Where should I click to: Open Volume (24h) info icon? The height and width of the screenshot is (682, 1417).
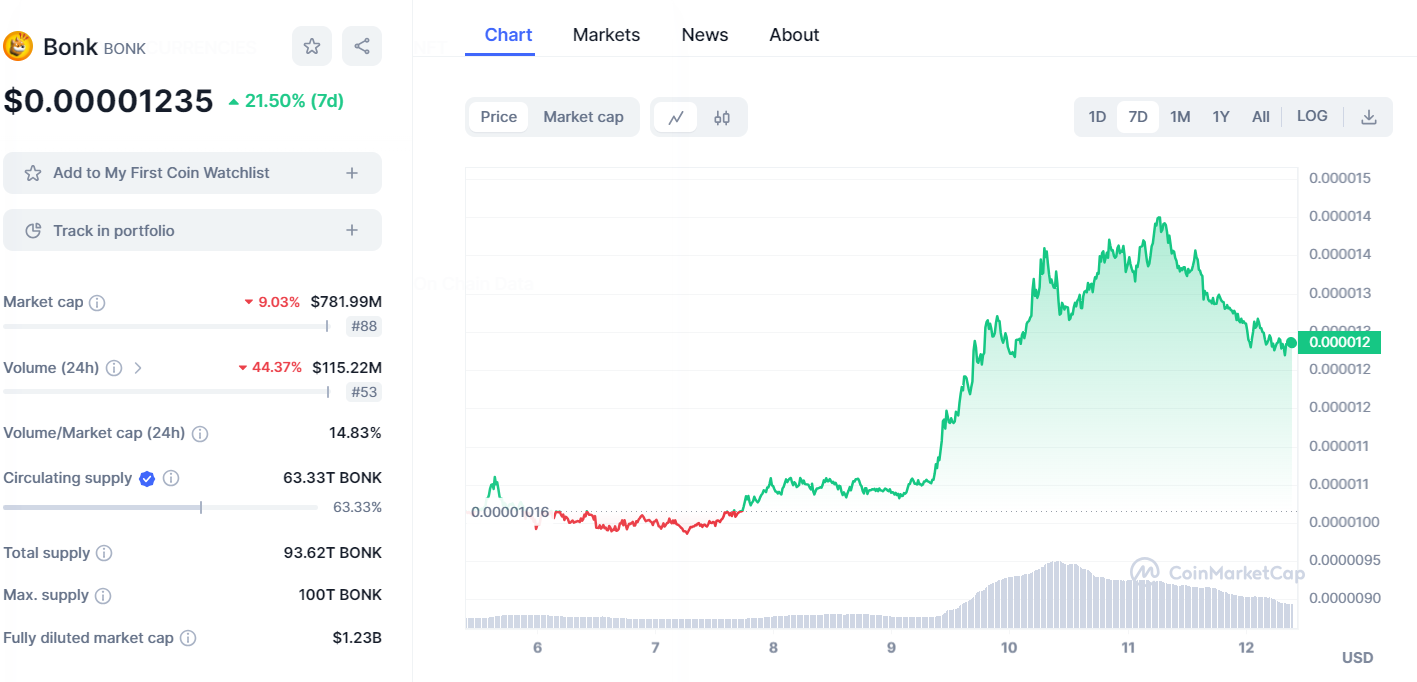coord(114,368)
